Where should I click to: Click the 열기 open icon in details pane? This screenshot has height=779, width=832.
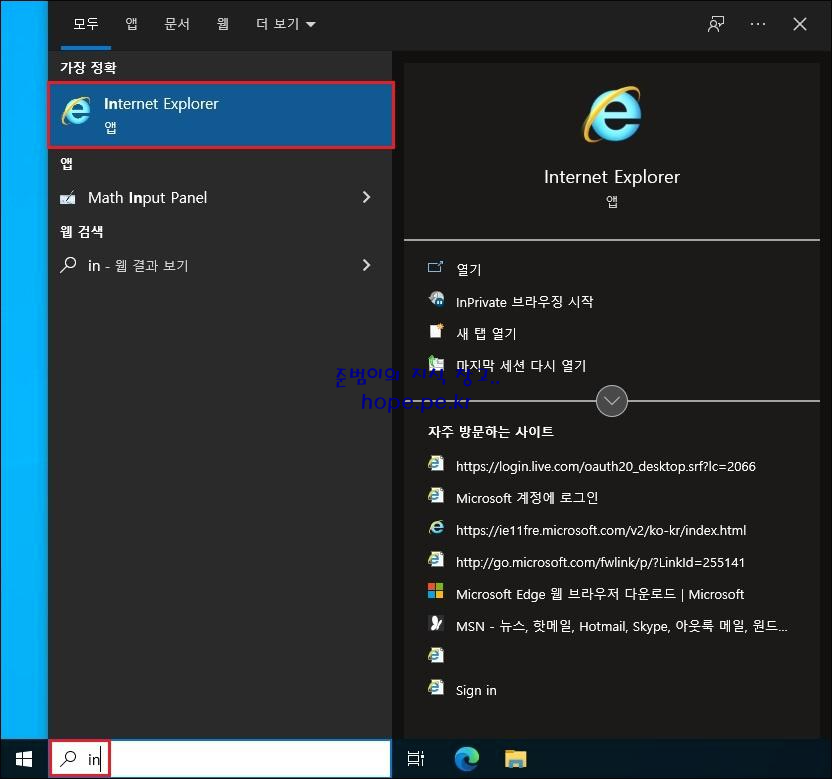coord(436,267)
